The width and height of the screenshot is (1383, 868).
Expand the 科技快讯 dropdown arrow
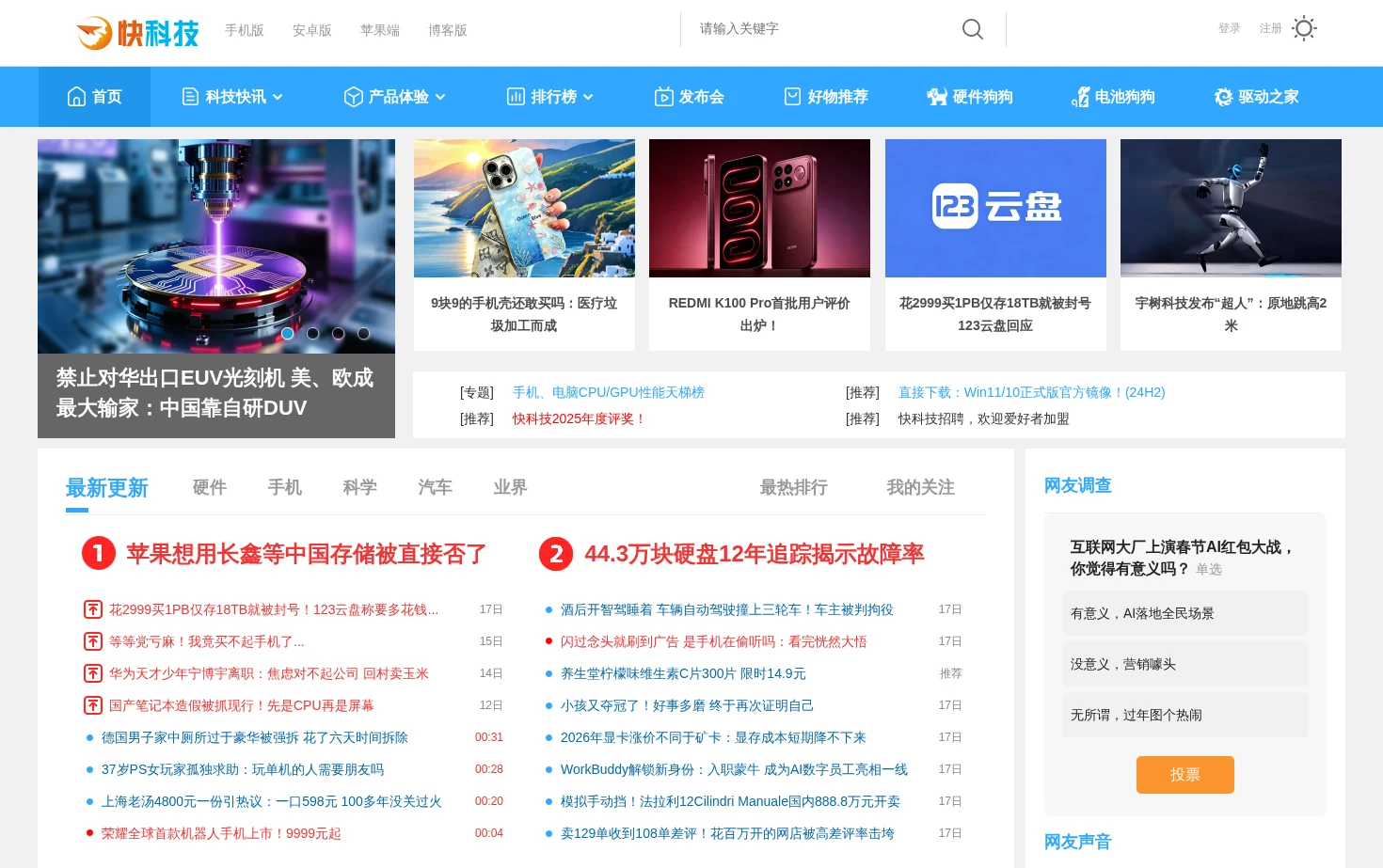click(278, 97)
